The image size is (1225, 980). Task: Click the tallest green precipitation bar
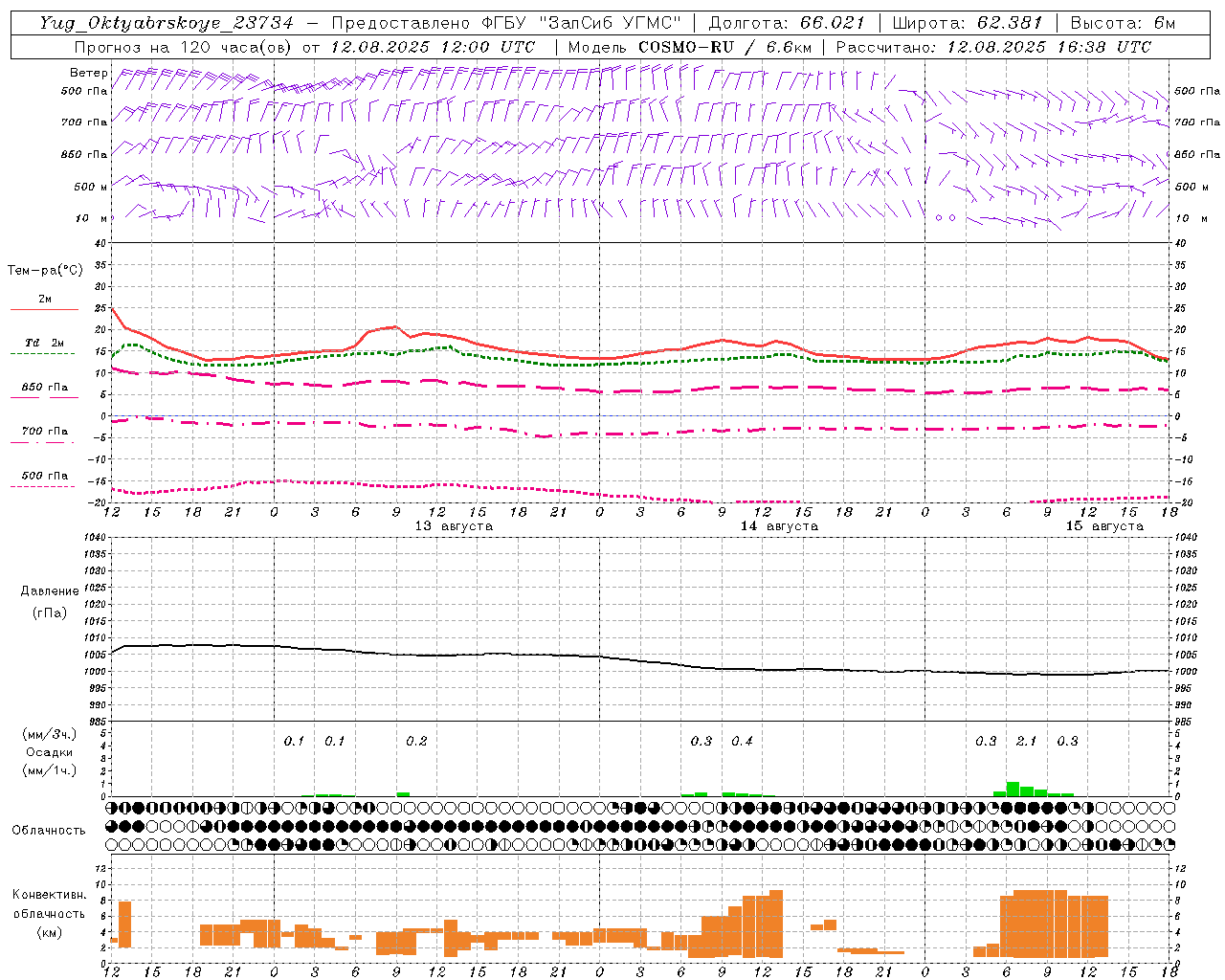1013,789
